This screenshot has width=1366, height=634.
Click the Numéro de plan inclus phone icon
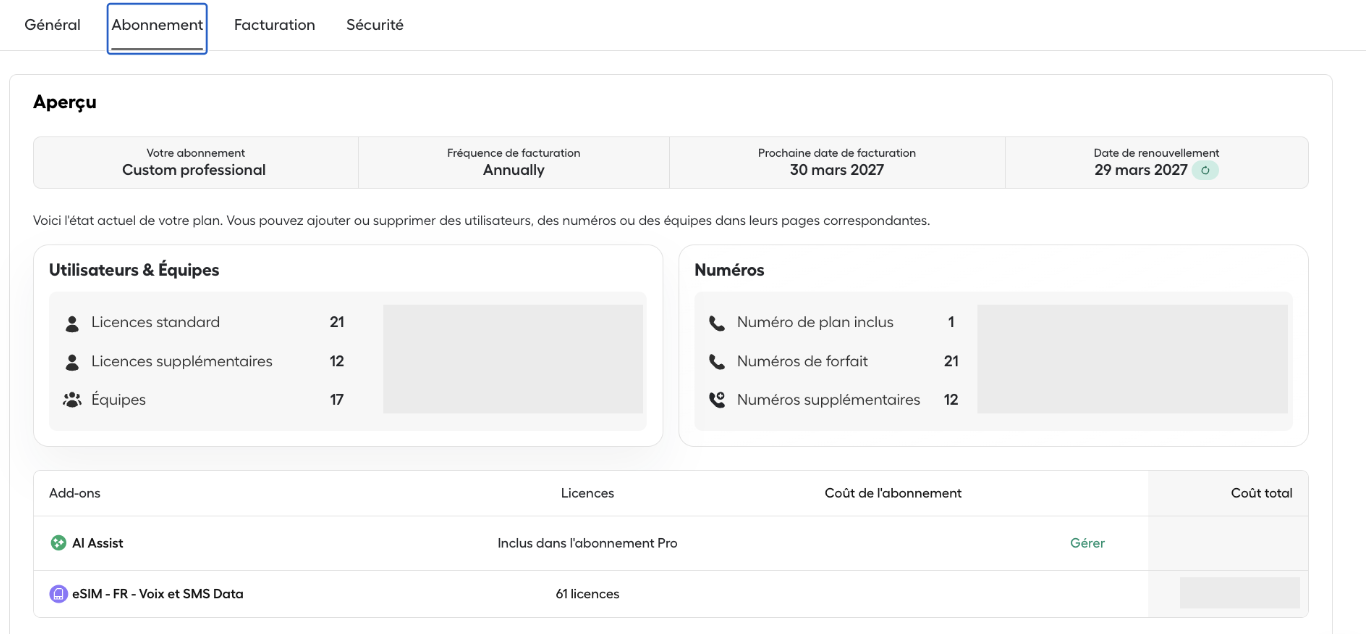click(717, 323)
